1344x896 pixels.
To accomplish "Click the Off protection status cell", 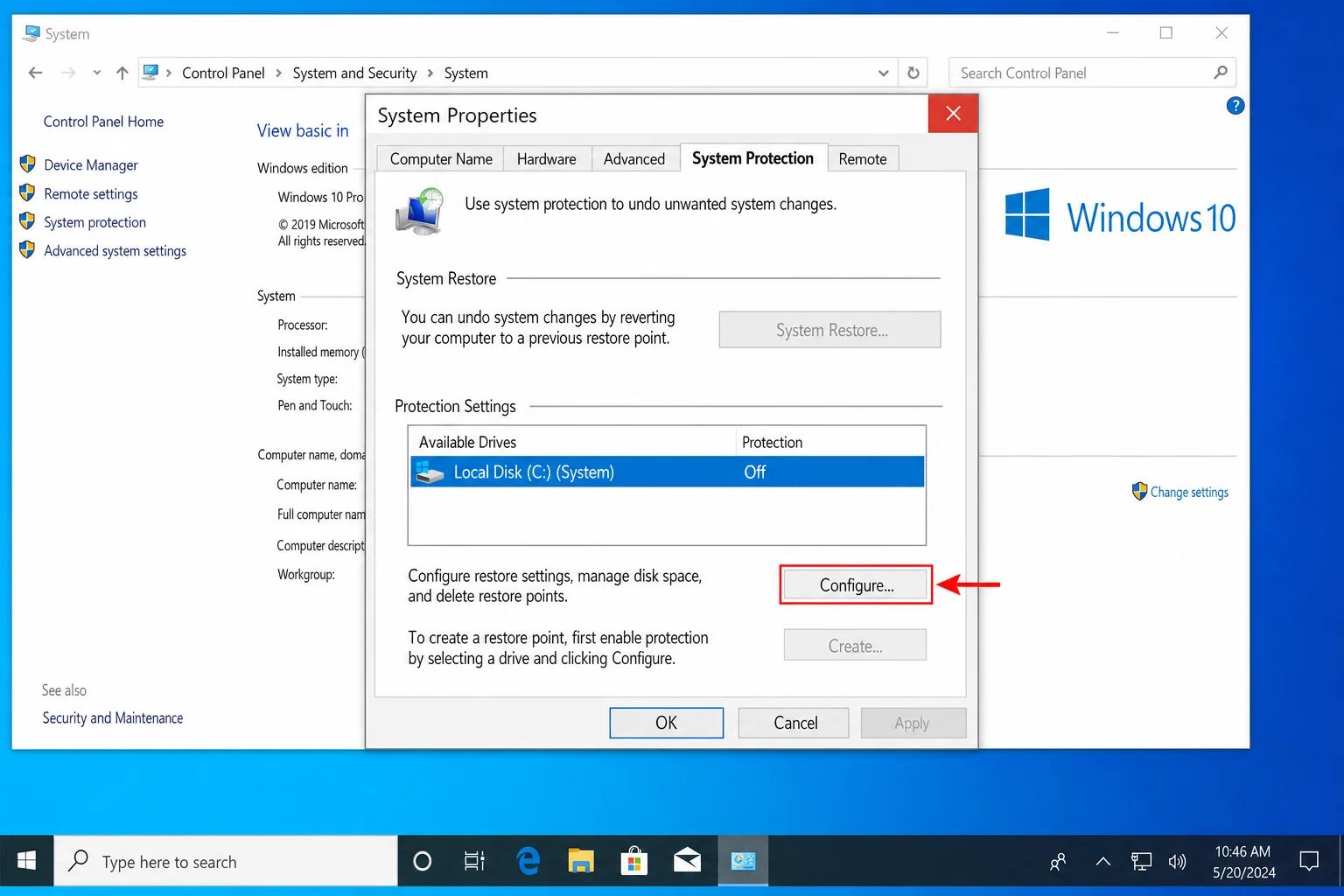I will pos(755,472).
